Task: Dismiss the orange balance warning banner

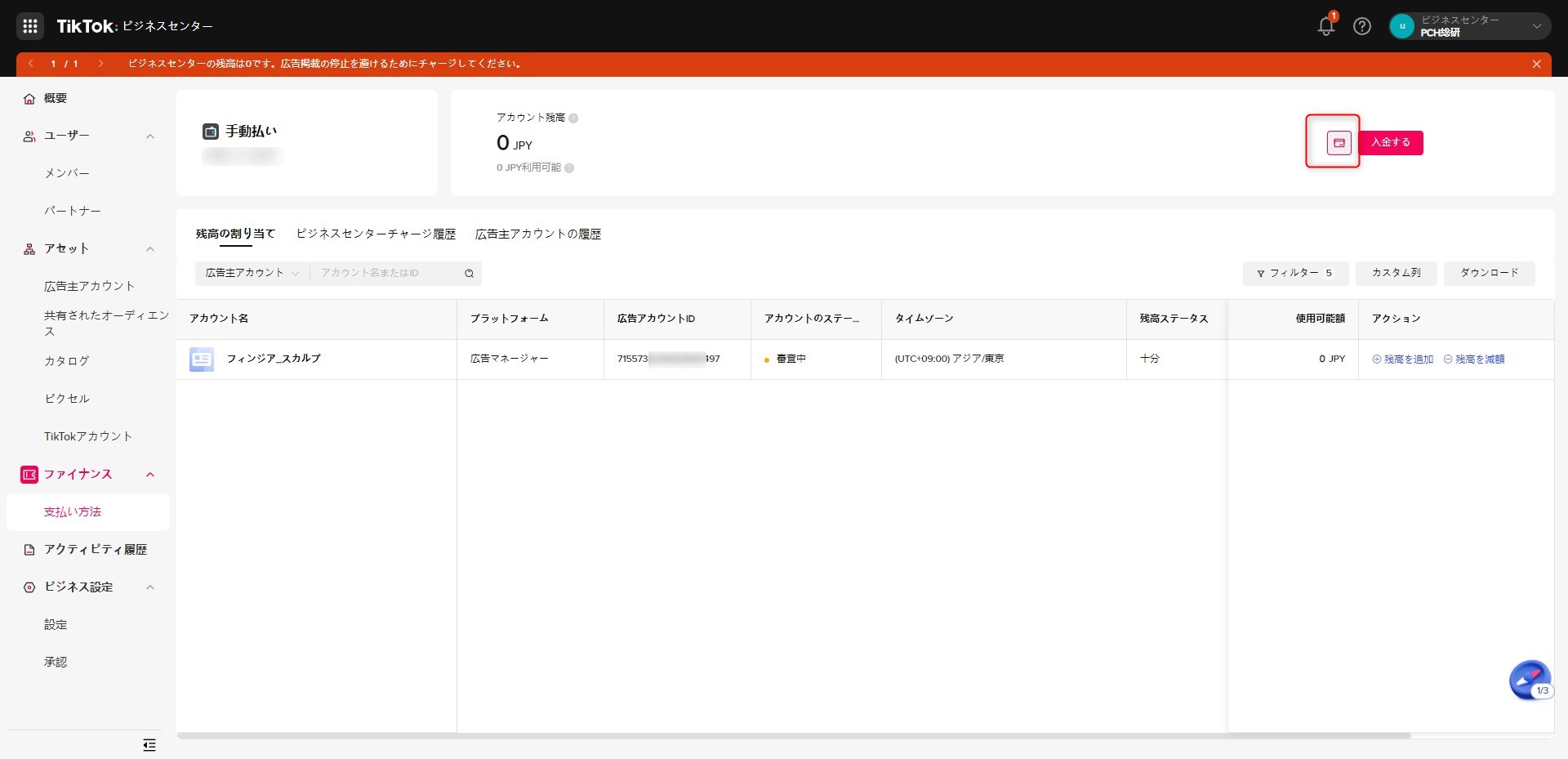Action: tap(1536, 64)
